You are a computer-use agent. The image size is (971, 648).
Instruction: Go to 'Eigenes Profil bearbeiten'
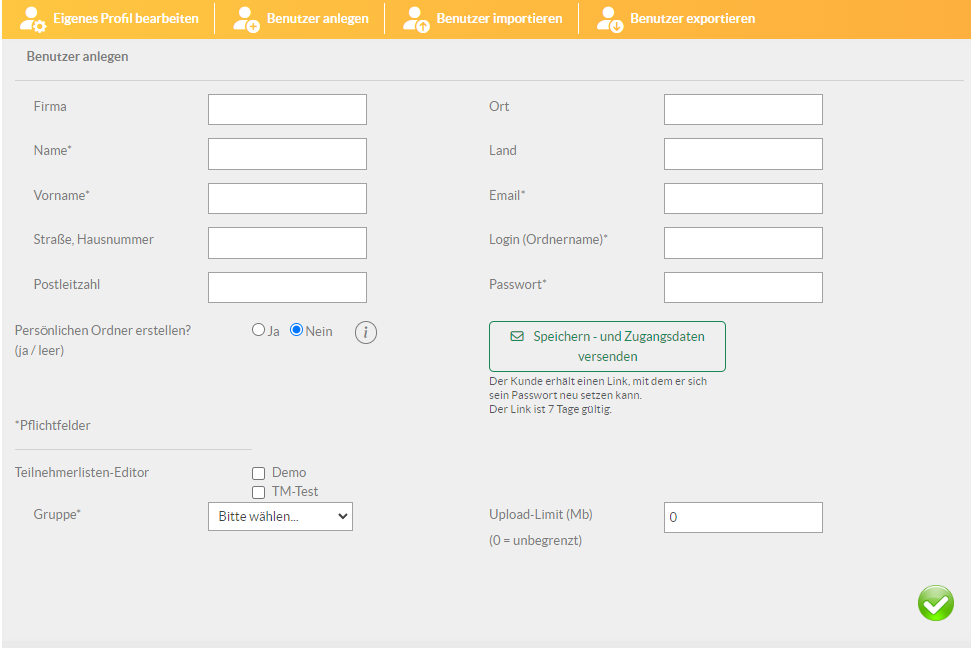(x=125, y=19)
